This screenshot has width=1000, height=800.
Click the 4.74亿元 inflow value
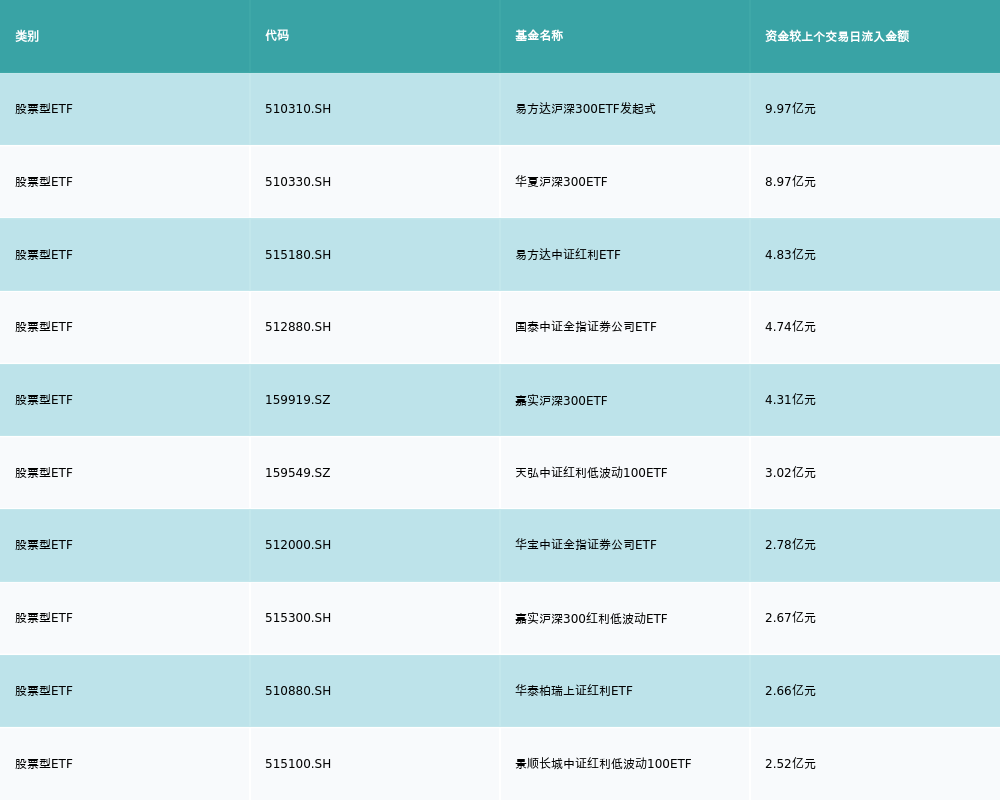790,327
